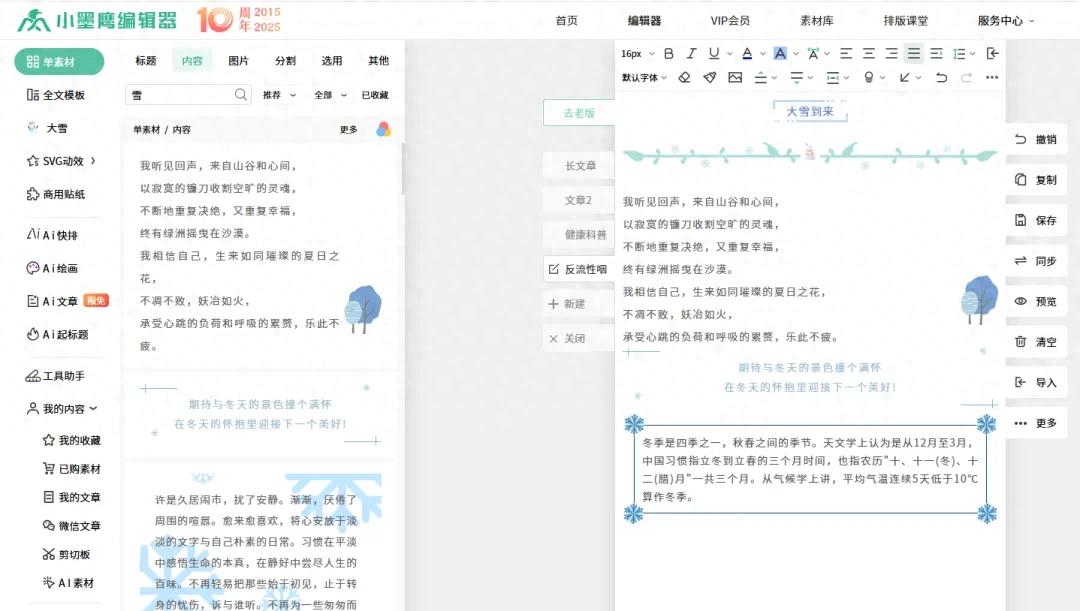Toggle underline formatting
This screenshot has width=1080, height=611.
(x=713, y=53)
